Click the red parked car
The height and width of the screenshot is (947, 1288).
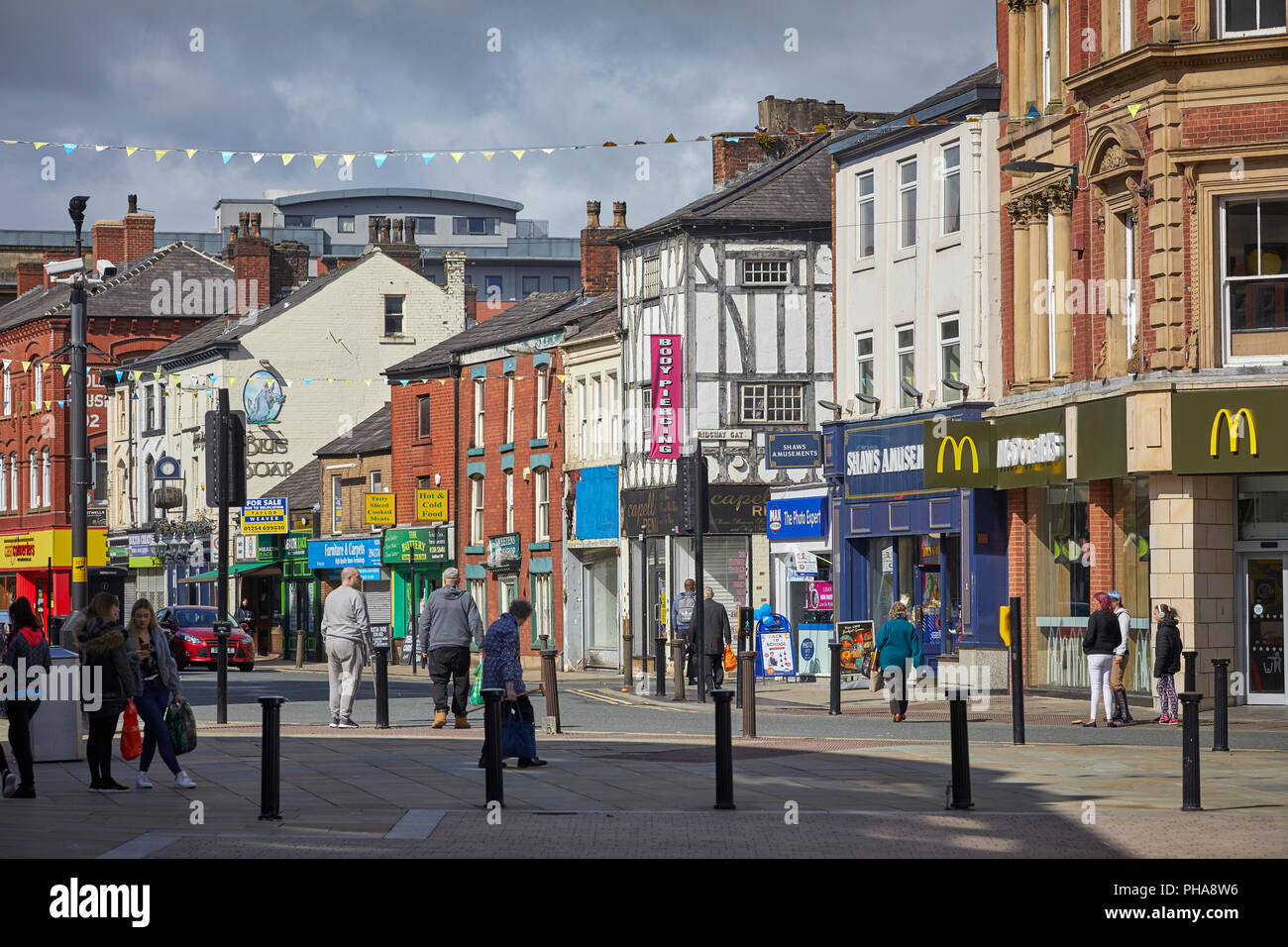[205, 637]
